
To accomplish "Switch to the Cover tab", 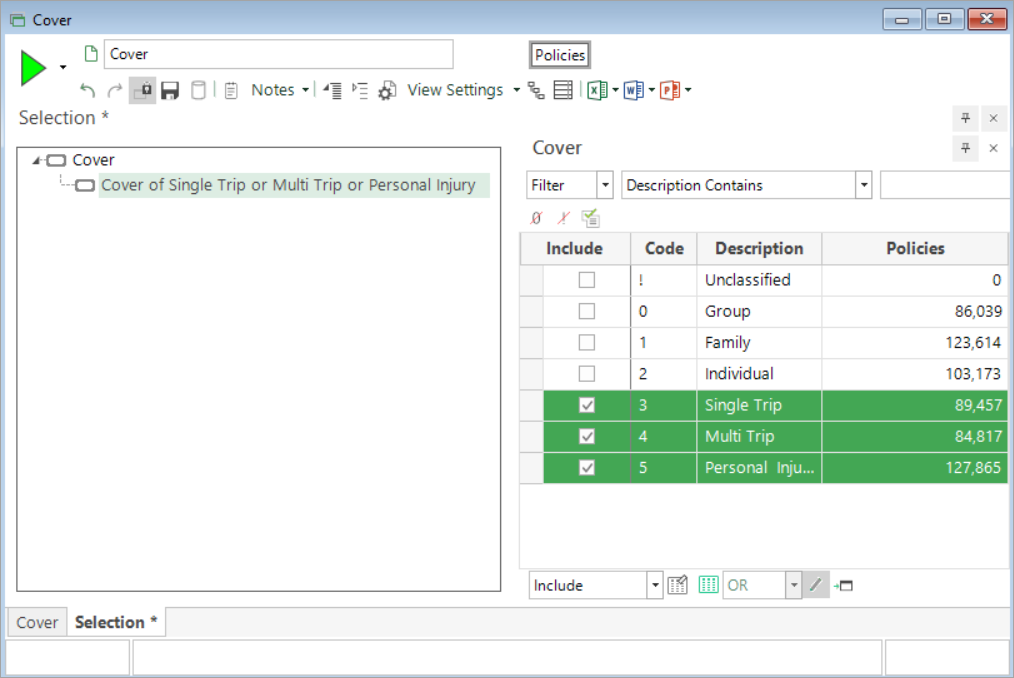I will 37,622.
